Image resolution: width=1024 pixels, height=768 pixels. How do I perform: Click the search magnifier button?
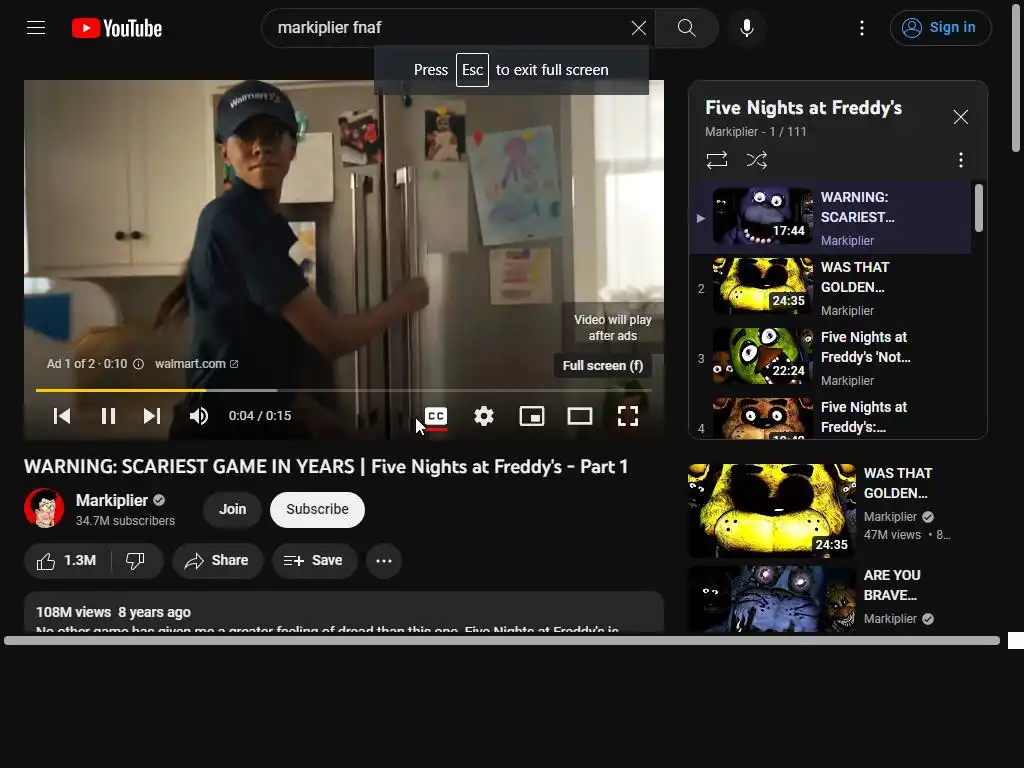click(x=686, y=27)
